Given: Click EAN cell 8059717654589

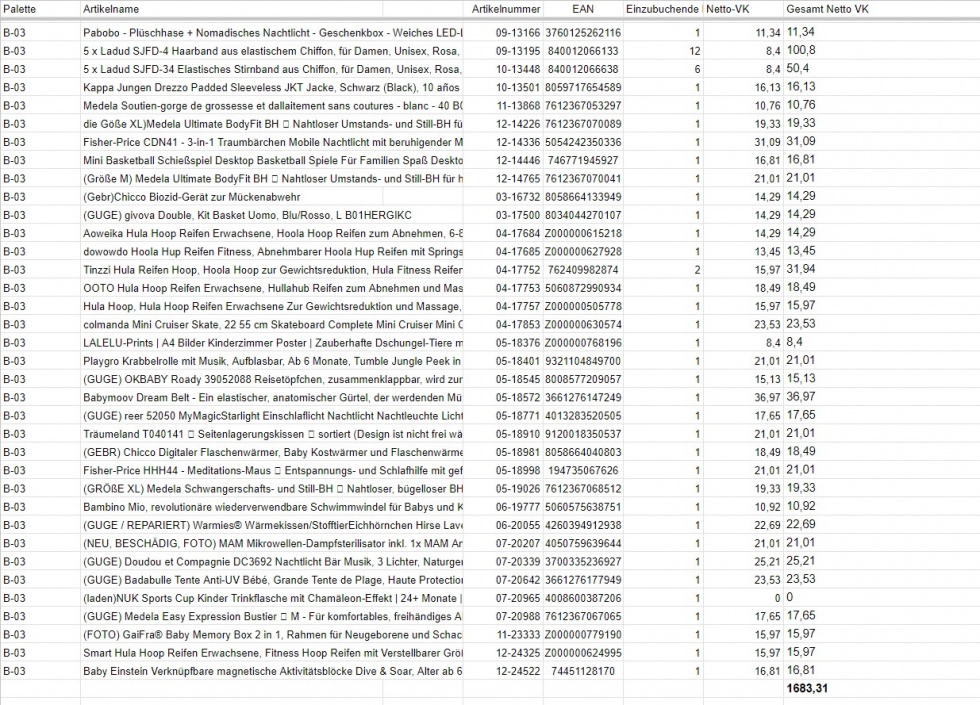Looking at the screenshot, I should click(583, 87).
